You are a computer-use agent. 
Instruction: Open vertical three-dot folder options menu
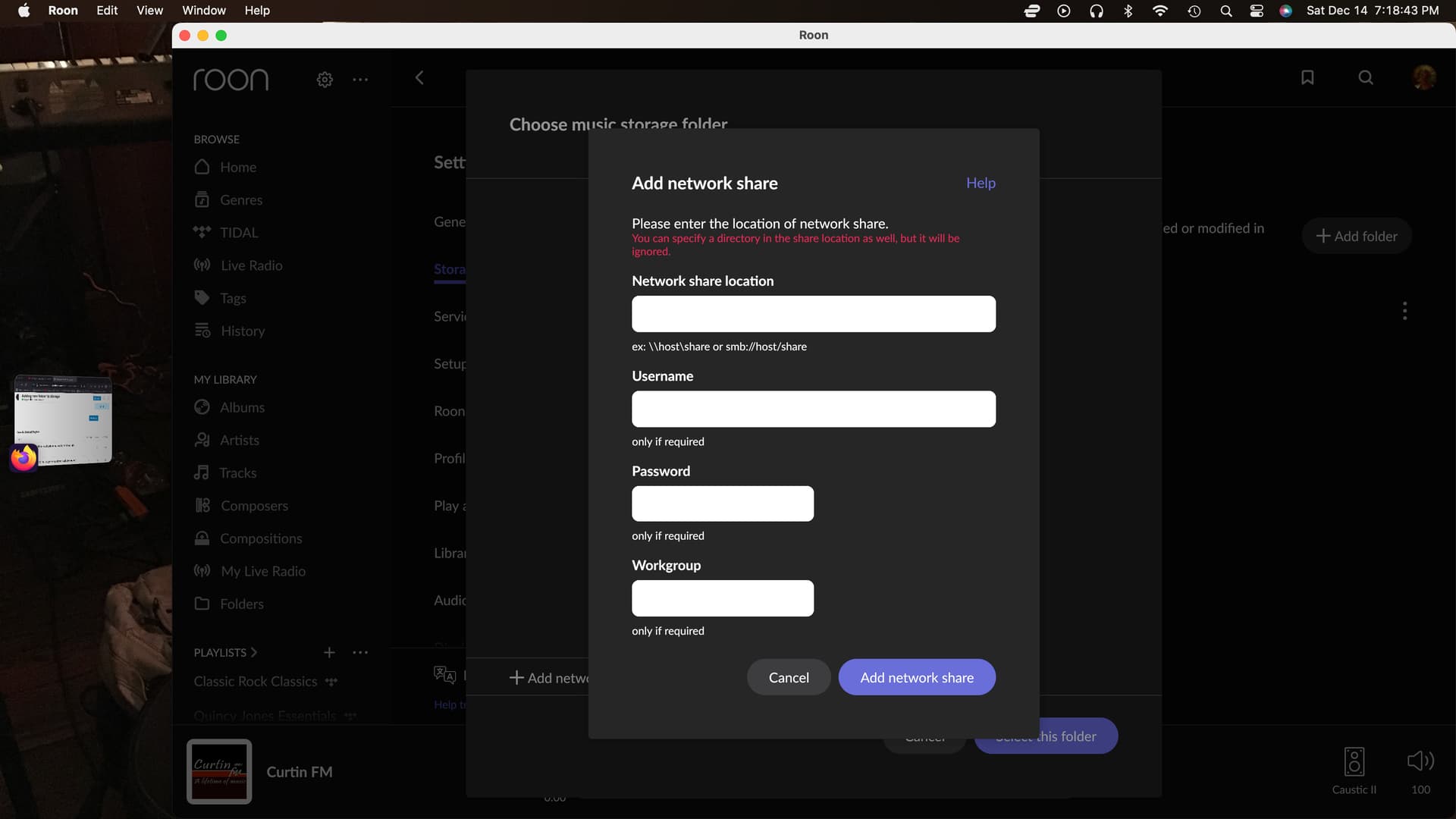coord(1404,311)
